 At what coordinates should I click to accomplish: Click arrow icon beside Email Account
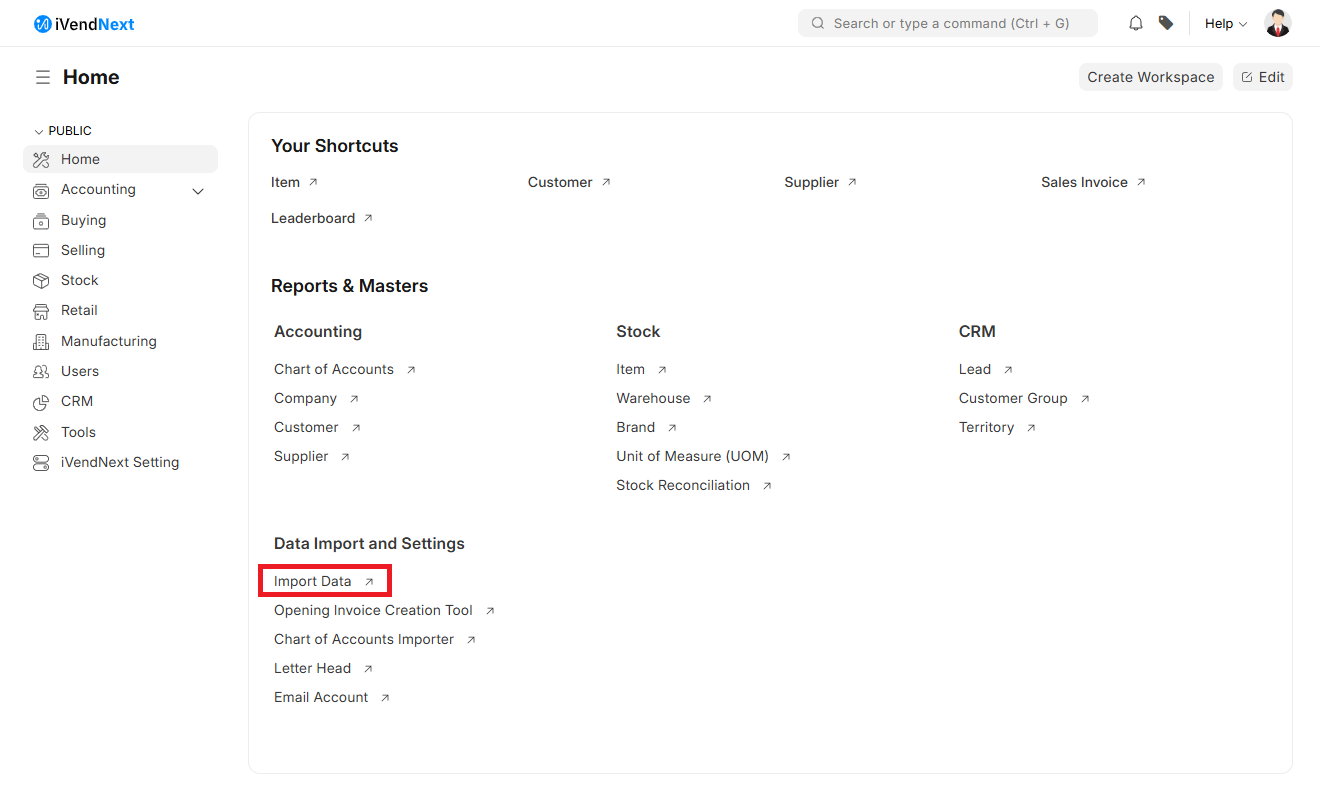click(385, 697)
